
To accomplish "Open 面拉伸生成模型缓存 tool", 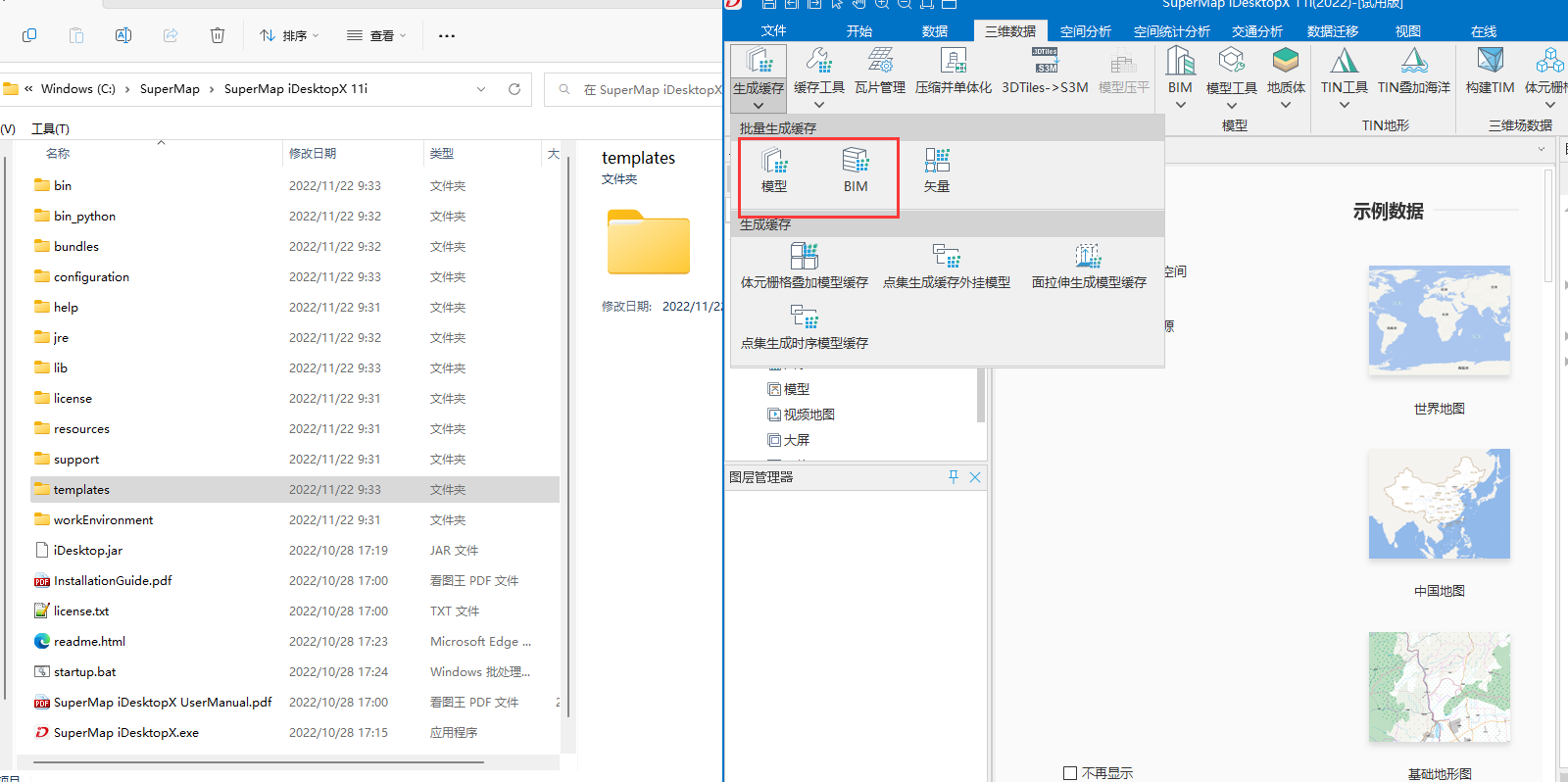I will click(1089, 266).
